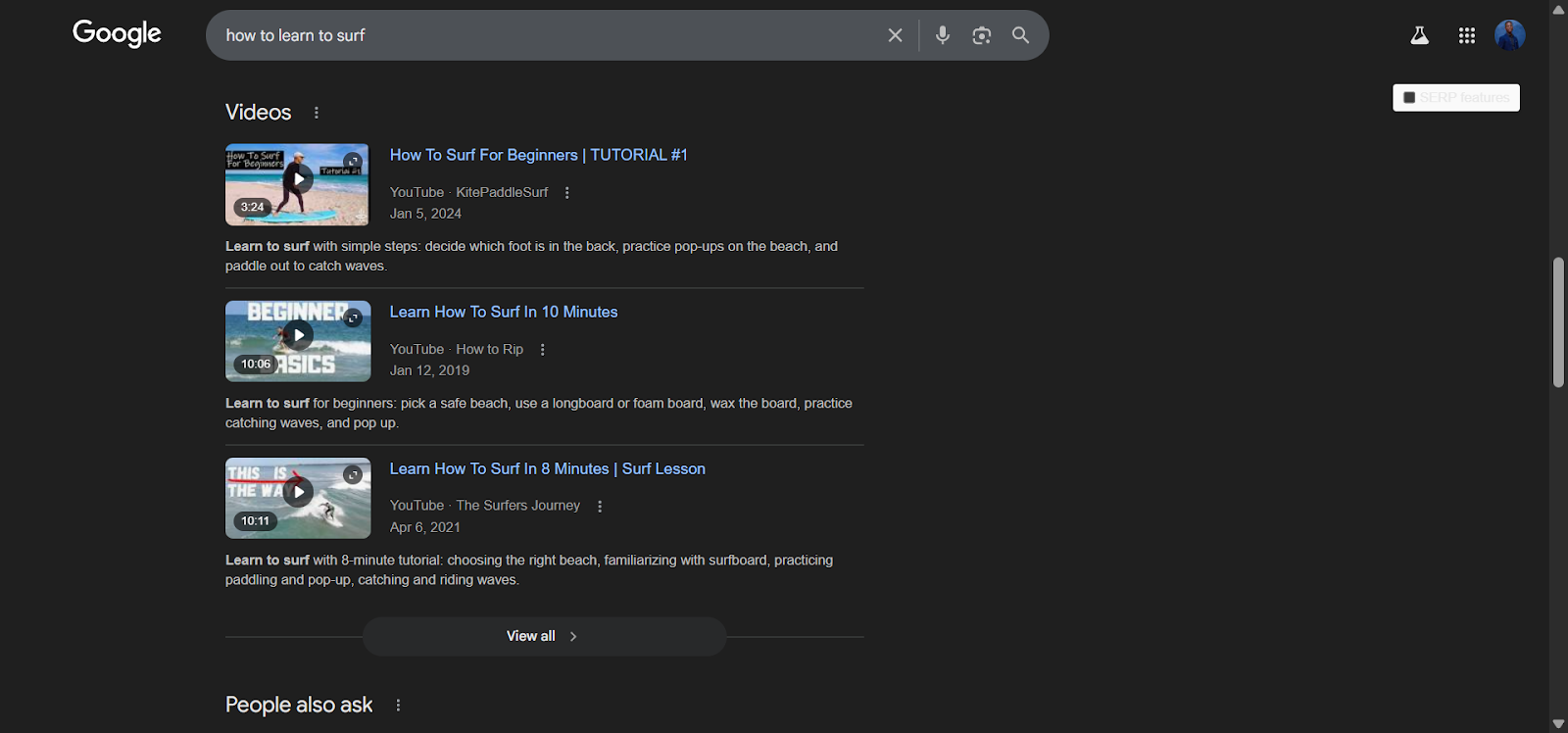This screenshot has width=1568, height=733.
Task: Open the Google apps grid
Action: 1466,35
